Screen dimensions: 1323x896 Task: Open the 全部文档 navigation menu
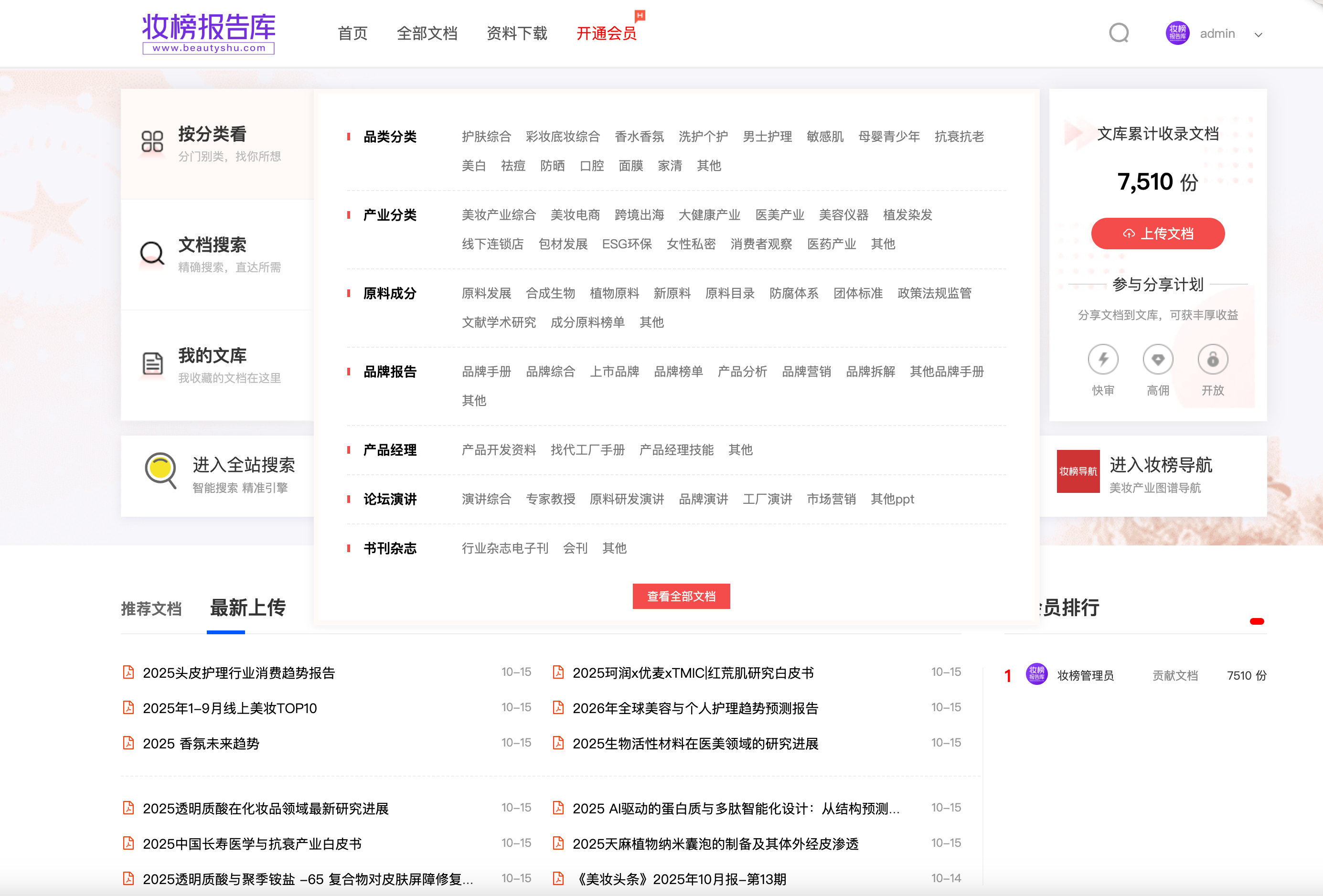coord(427,33)
